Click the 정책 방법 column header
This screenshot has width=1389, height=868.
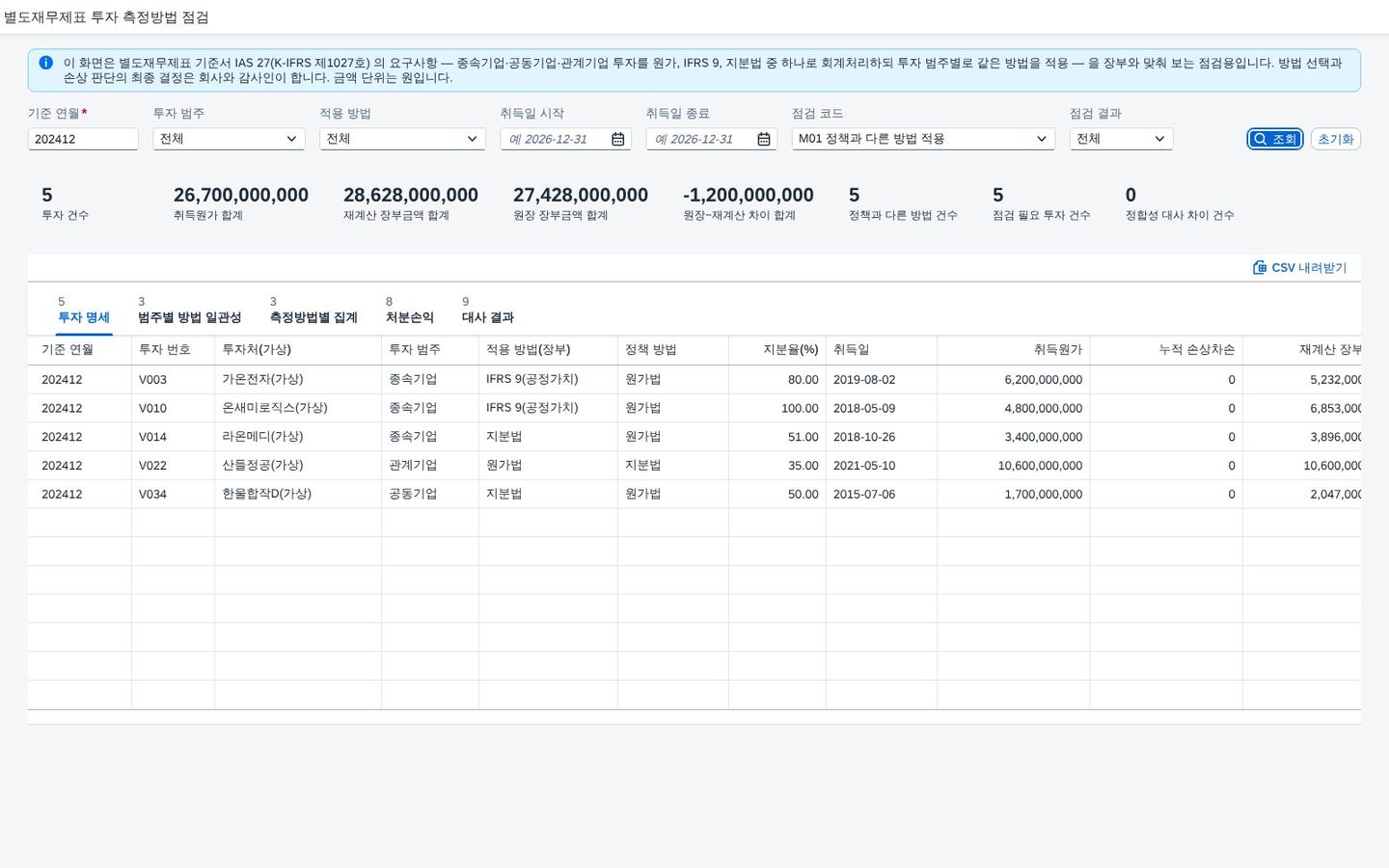point(673,350)
